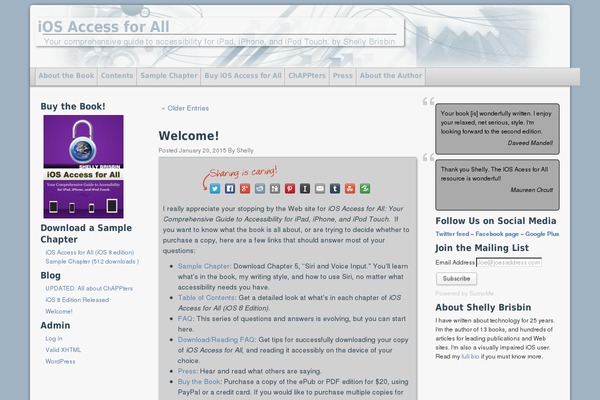The width and height of the screenshot is (600, 400).
Task: Share the post by email icon
Action: (320, 188)
